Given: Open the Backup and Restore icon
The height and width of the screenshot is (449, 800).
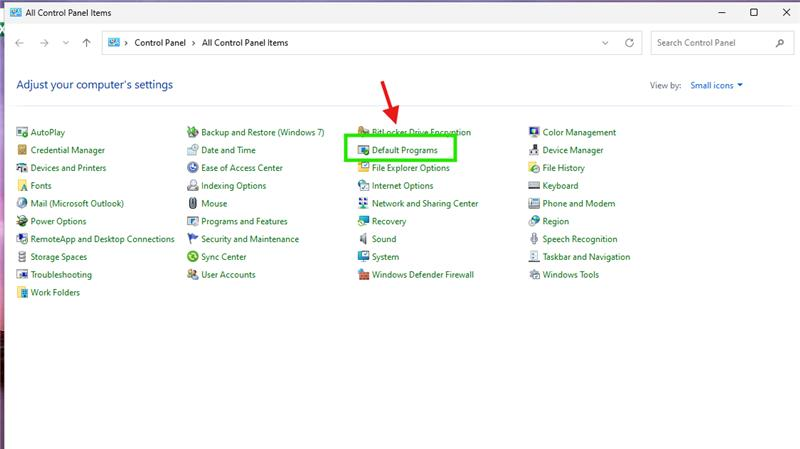Looking at the screenshot, I should (192, 133).
